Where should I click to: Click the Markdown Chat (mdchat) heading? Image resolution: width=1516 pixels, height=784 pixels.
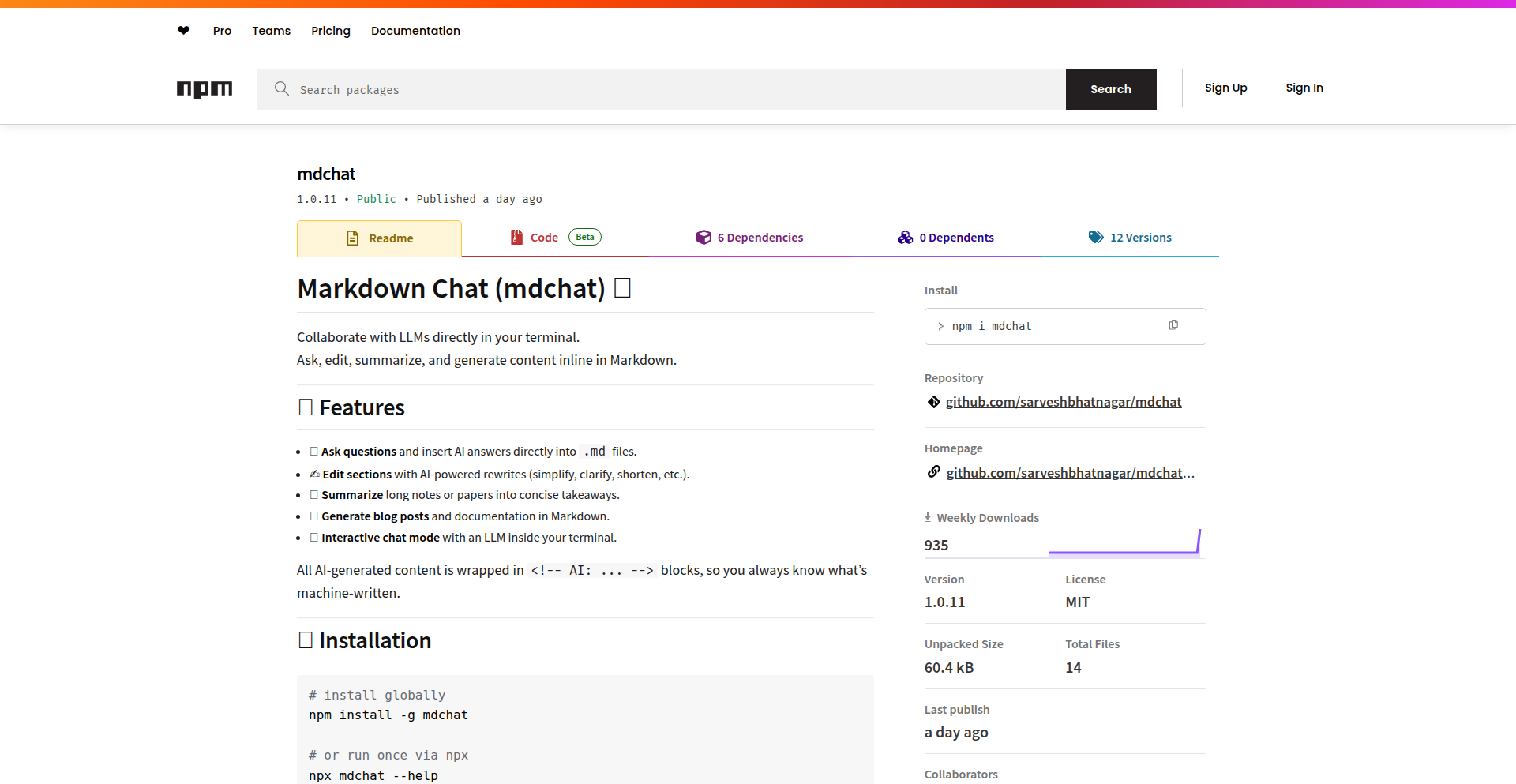tap(464, 289)
